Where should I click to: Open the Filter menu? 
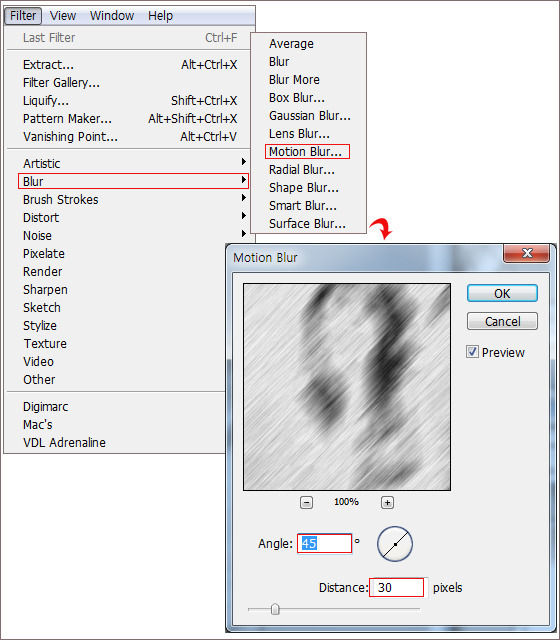tap(23, 16)
